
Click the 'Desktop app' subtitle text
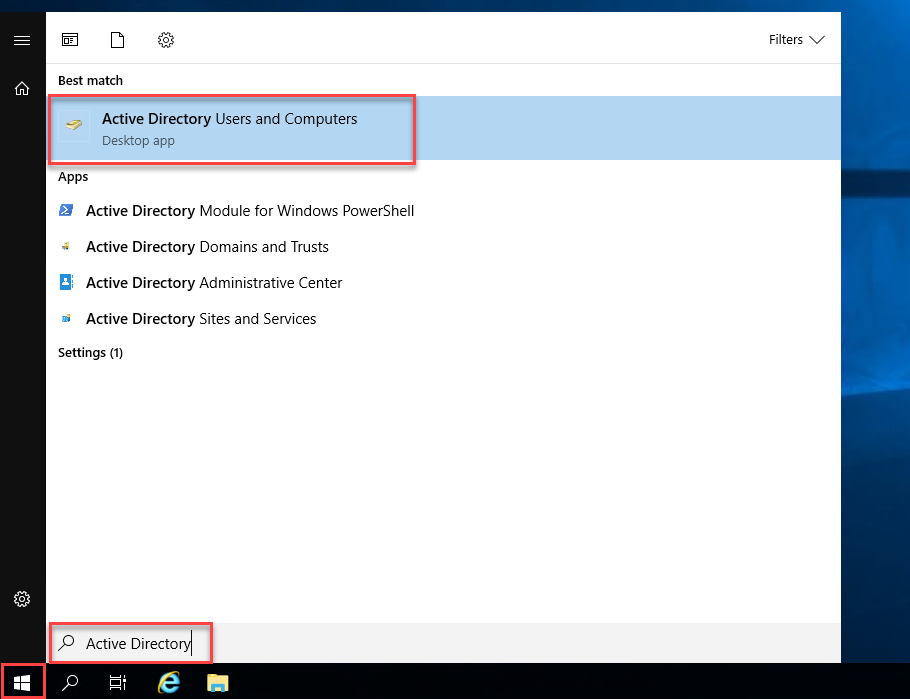[x=138, y=140]
